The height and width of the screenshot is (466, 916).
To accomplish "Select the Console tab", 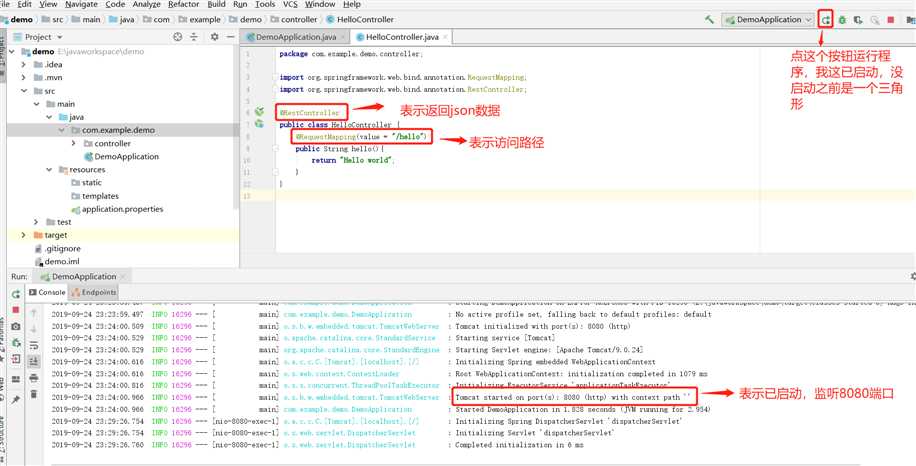I will [x=47, y=293].
